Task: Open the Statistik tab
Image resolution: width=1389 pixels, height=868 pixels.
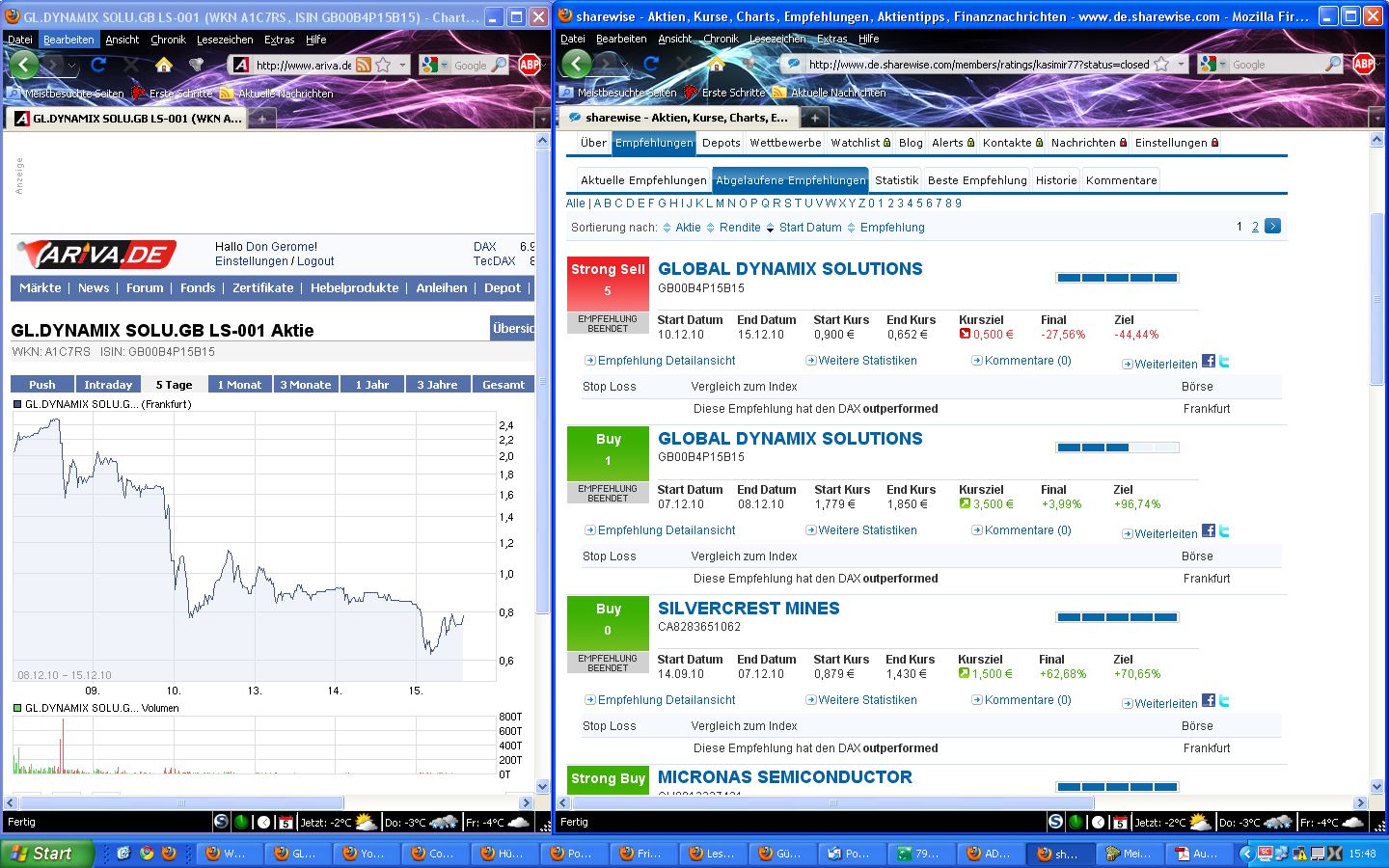Action: pyautogui.click(x=896, y=180)
